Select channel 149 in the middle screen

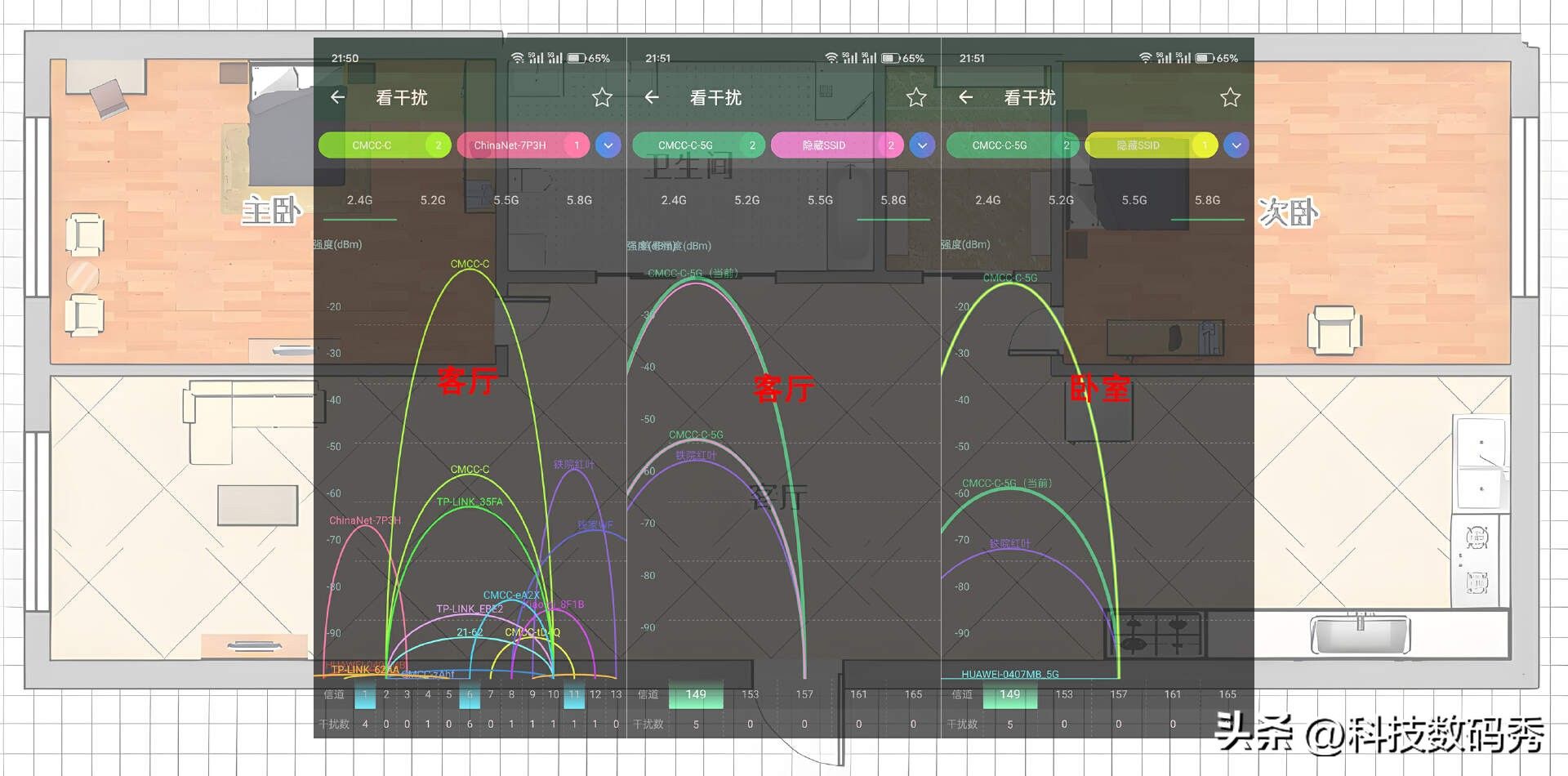click(696, 694)
